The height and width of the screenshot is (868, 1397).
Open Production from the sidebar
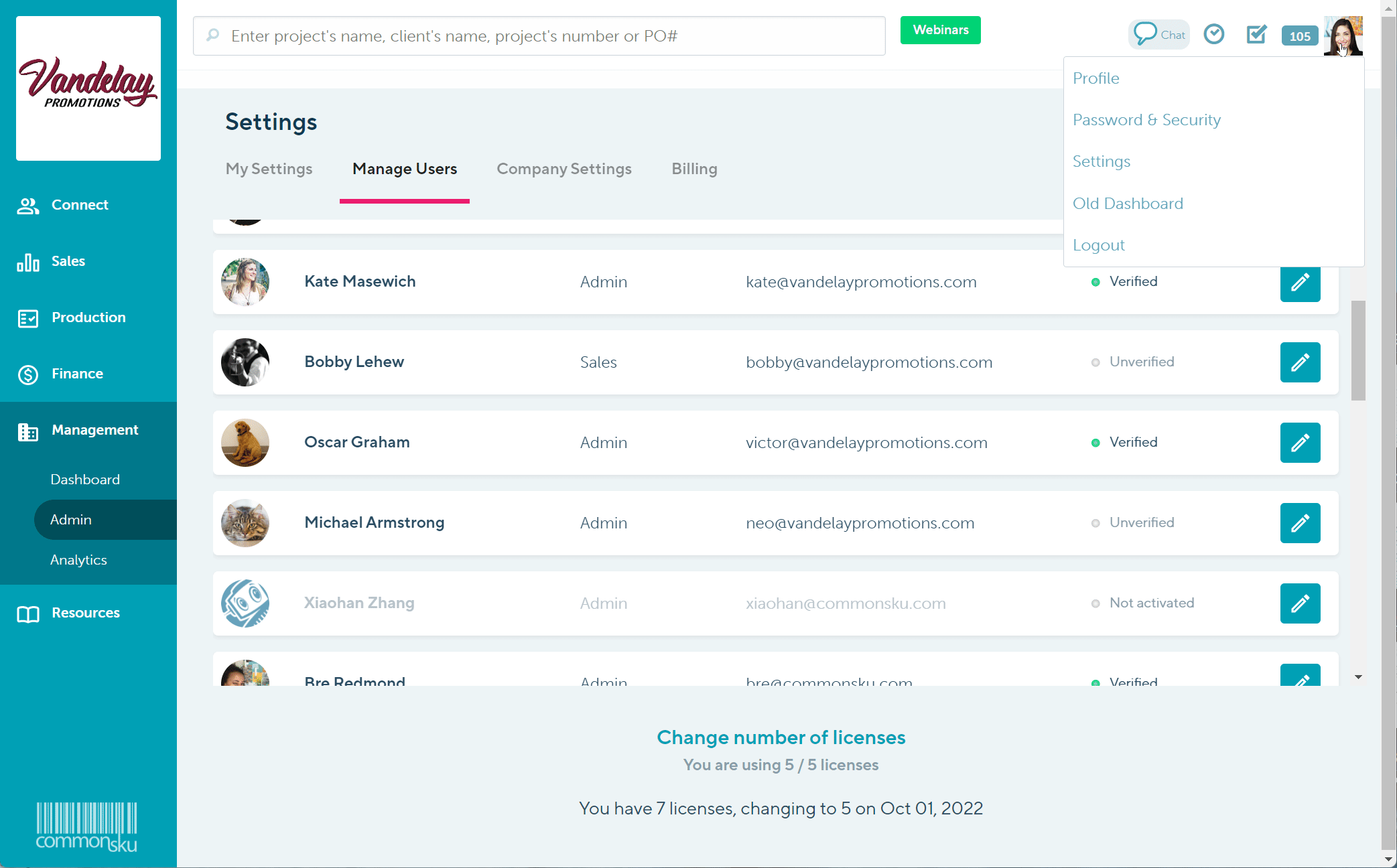coord(28,318)
